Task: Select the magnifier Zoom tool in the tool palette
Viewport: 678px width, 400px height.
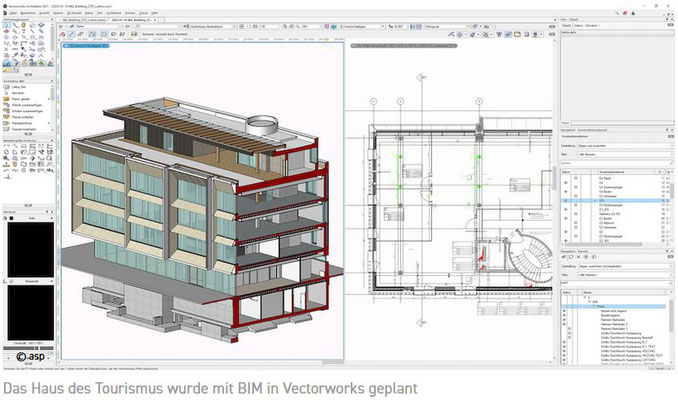Action: point(15,26)
